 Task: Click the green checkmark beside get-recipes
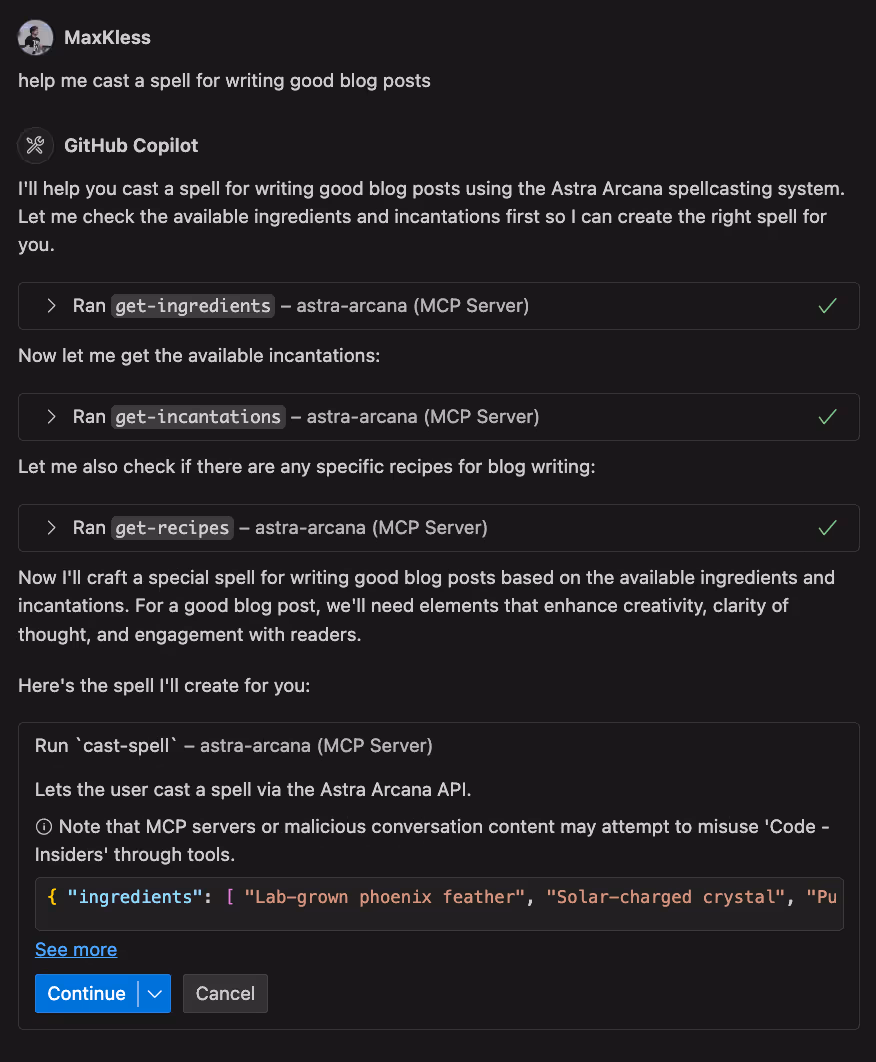click(827, 527)
